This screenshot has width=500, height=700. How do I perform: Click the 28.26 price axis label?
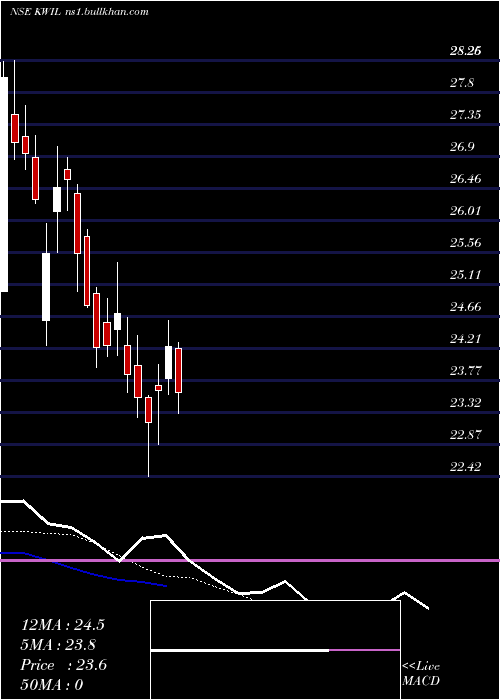(465, 51)
